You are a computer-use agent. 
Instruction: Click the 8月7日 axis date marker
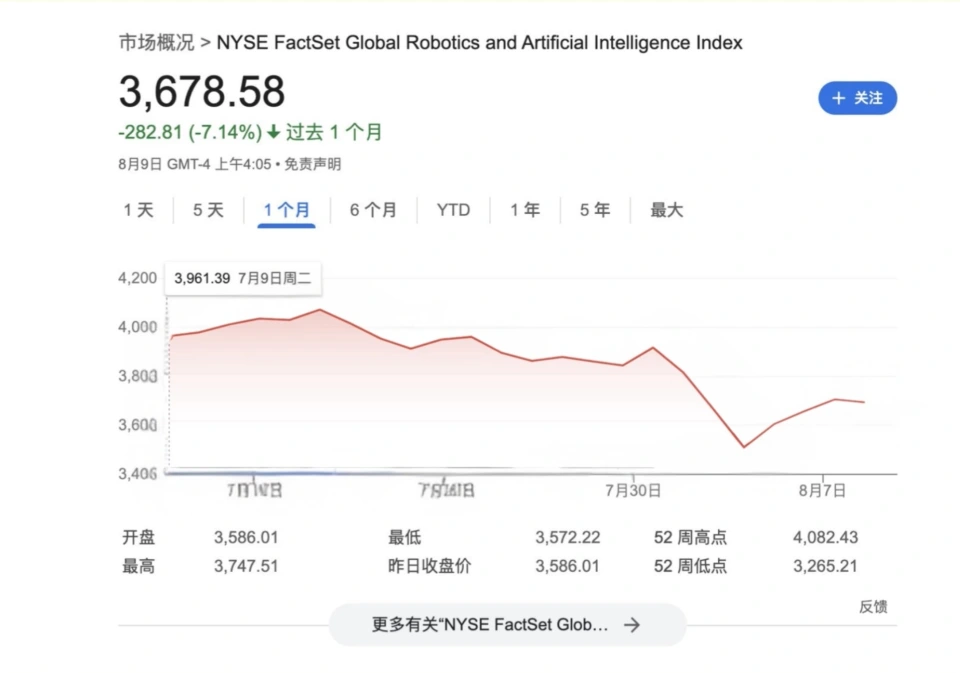823,490
